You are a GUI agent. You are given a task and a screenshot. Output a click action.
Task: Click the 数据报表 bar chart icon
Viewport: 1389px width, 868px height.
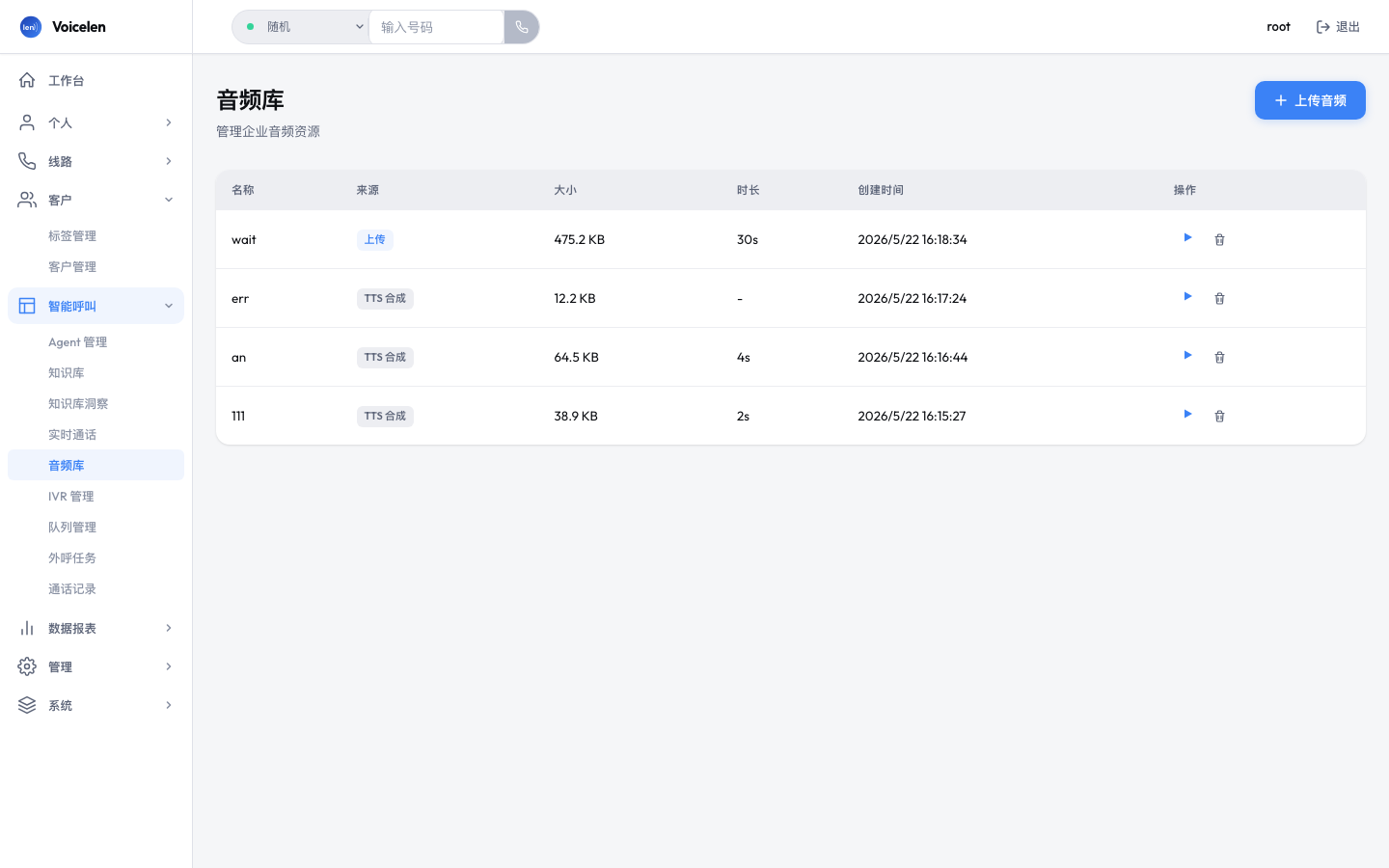click(x=27, y=628)
